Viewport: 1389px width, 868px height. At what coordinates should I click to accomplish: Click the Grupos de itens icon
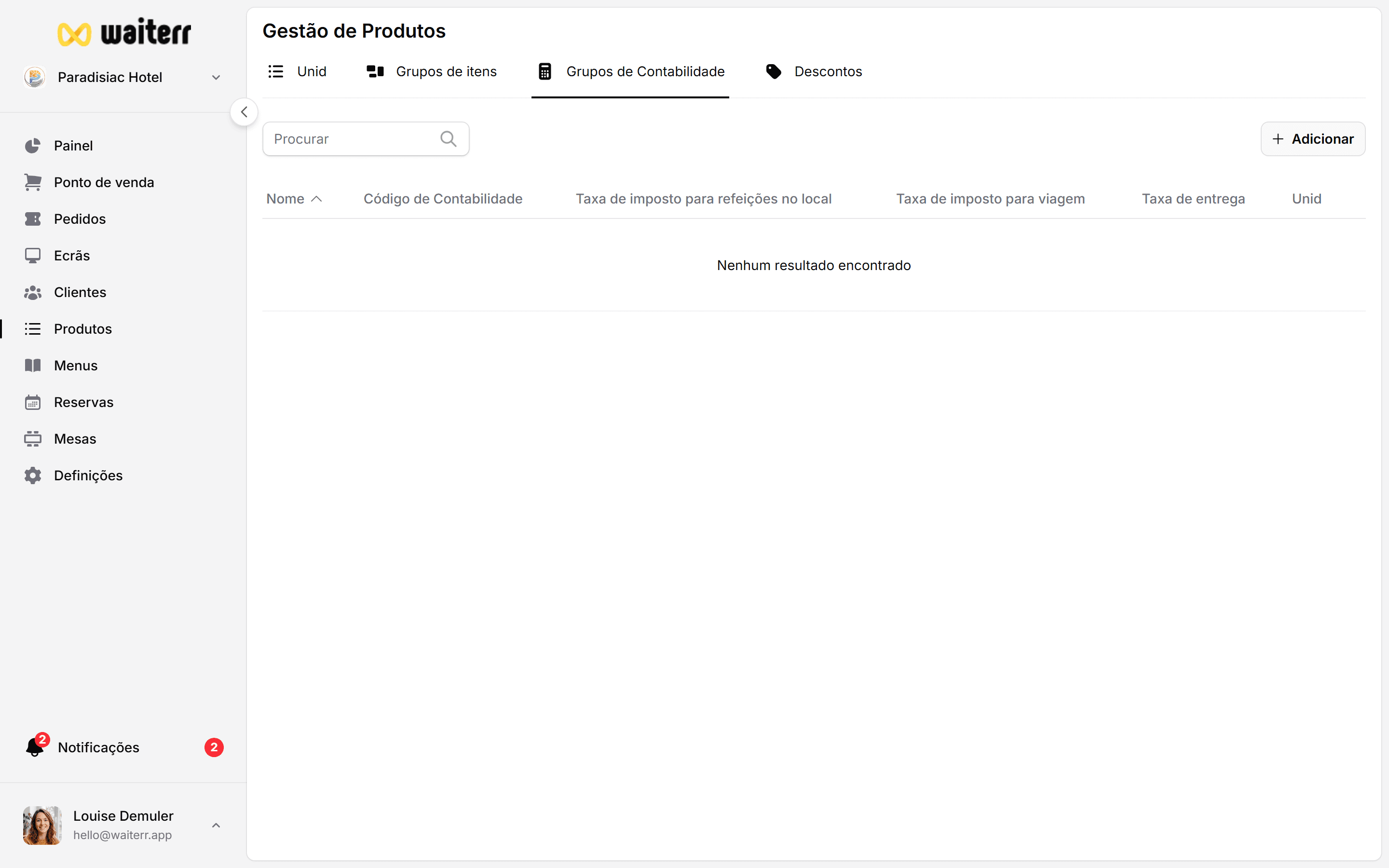[375, 72]
